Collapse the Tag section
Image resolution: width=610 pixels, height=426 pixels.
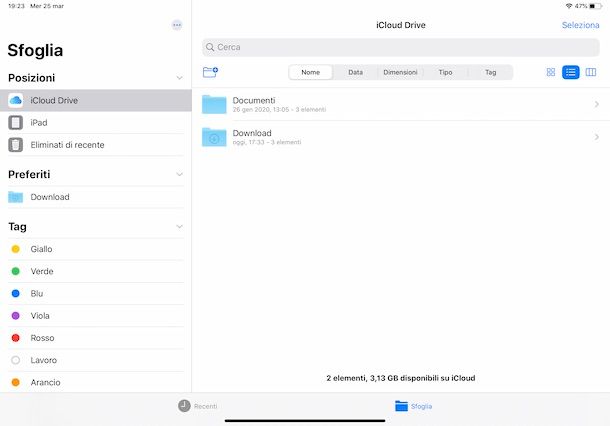(179, 226)
